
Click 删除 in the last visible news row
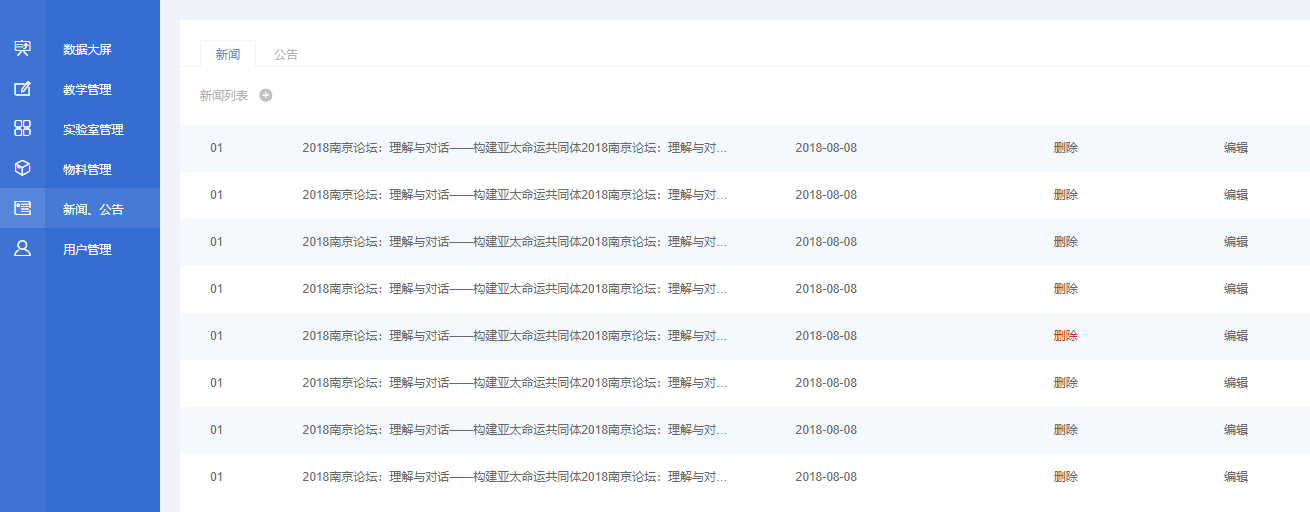pyautogui.click(x=1066, y=477)
